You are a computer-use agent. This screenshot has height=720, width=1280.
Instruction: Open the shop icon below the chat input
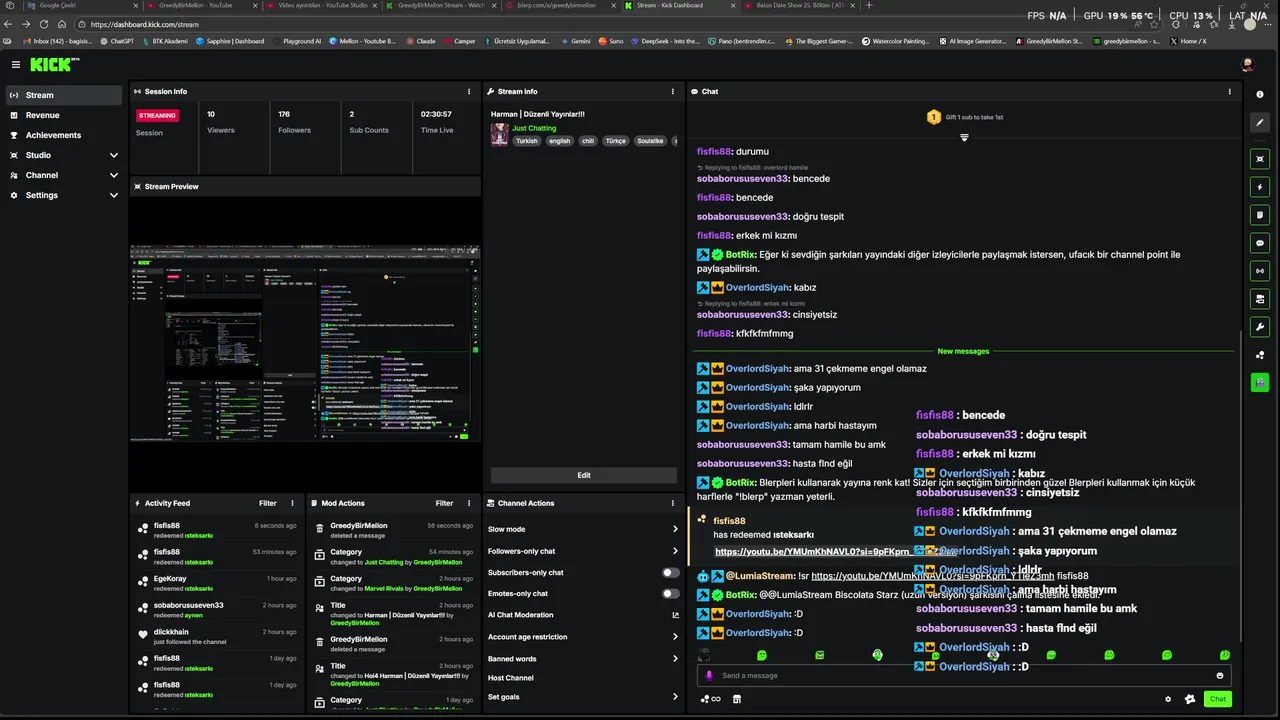coord(737,699)
